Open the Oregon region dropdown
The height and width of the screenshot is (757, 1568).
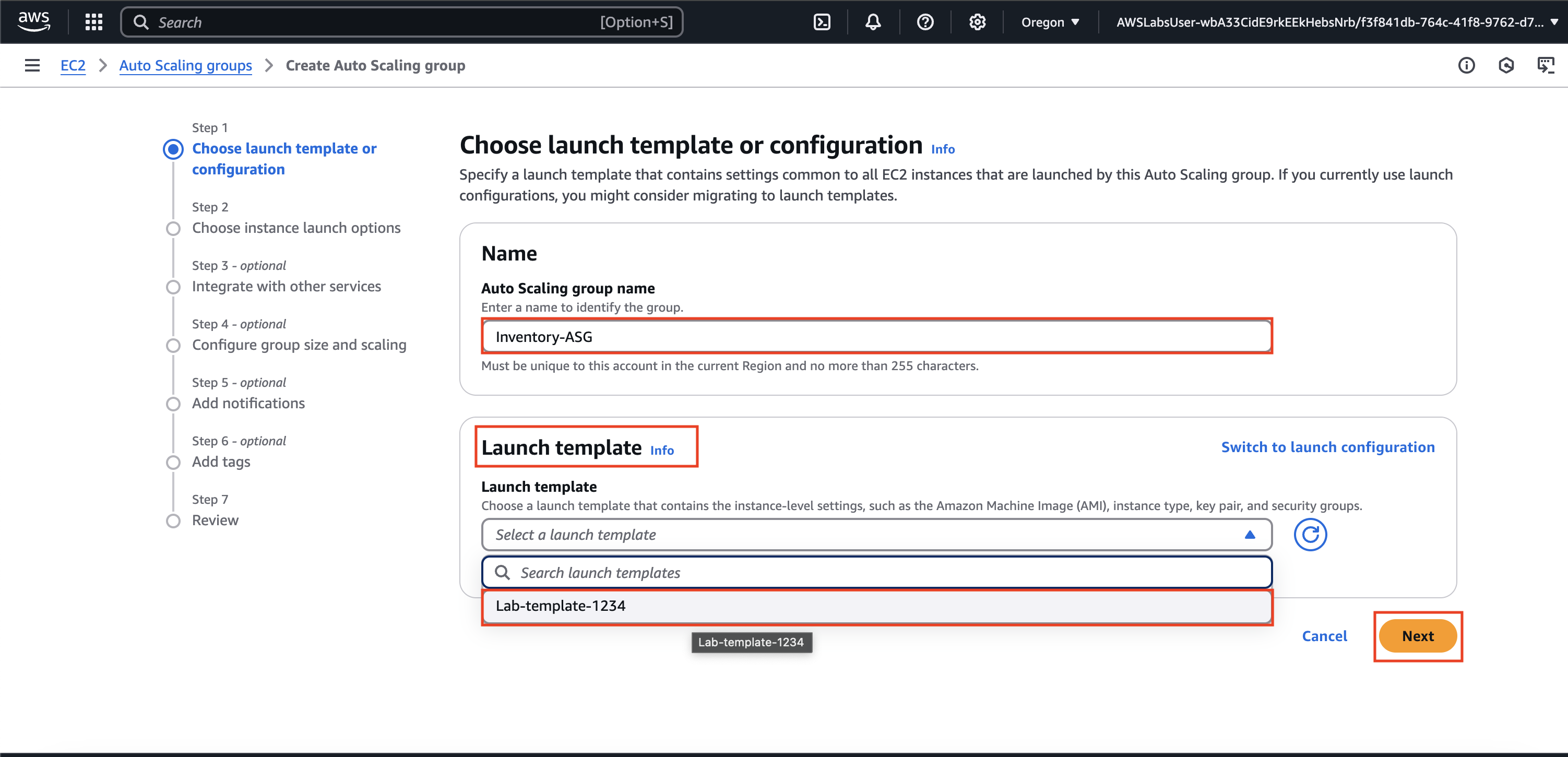(1049, 22)
